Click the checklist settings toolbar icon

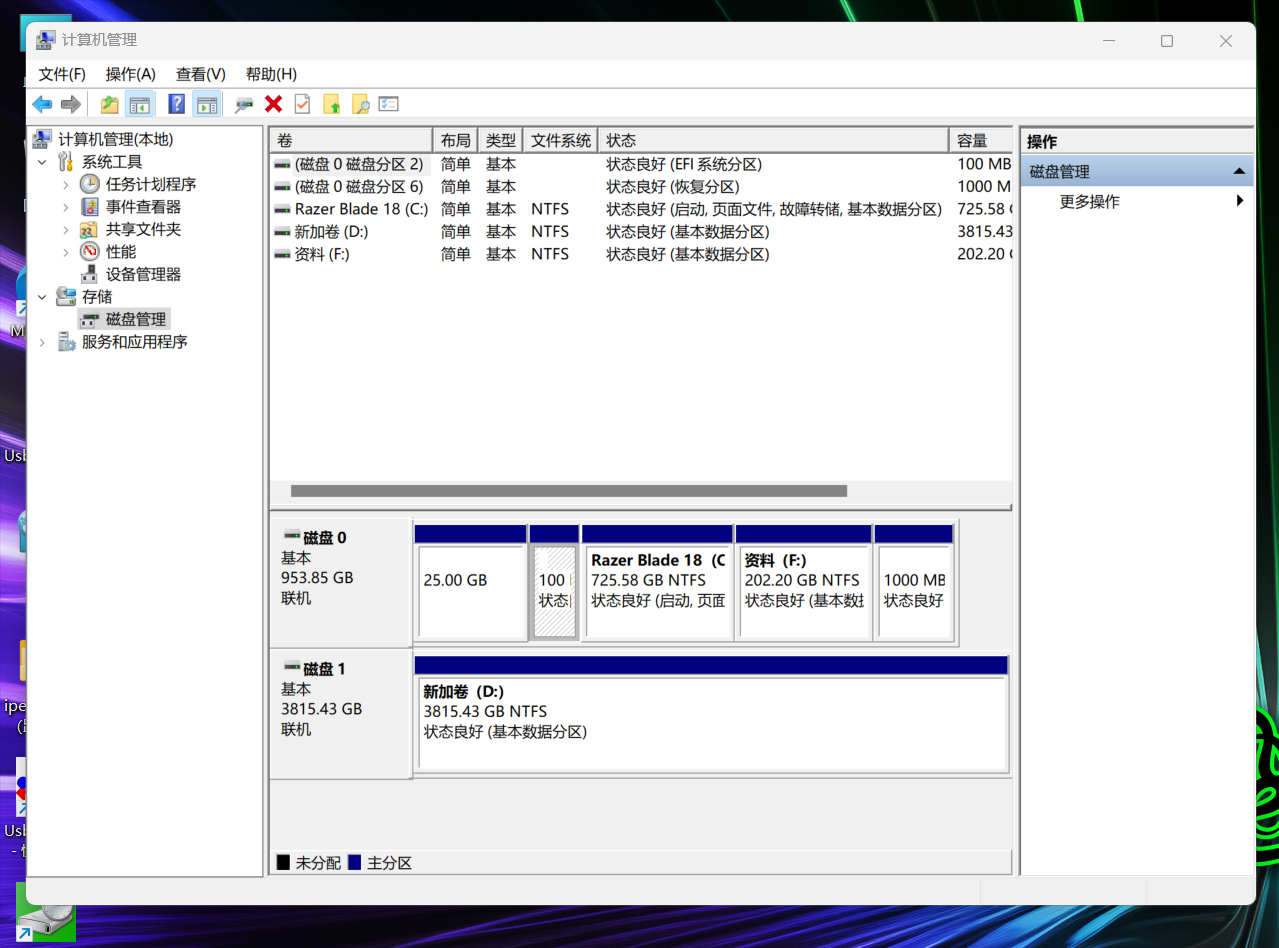pyautogui.click(x=389, y=104)
